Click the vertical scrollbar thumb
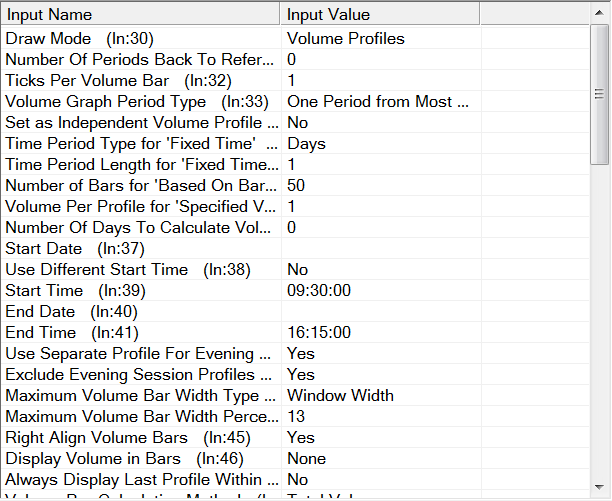 [x=600, y=100]
